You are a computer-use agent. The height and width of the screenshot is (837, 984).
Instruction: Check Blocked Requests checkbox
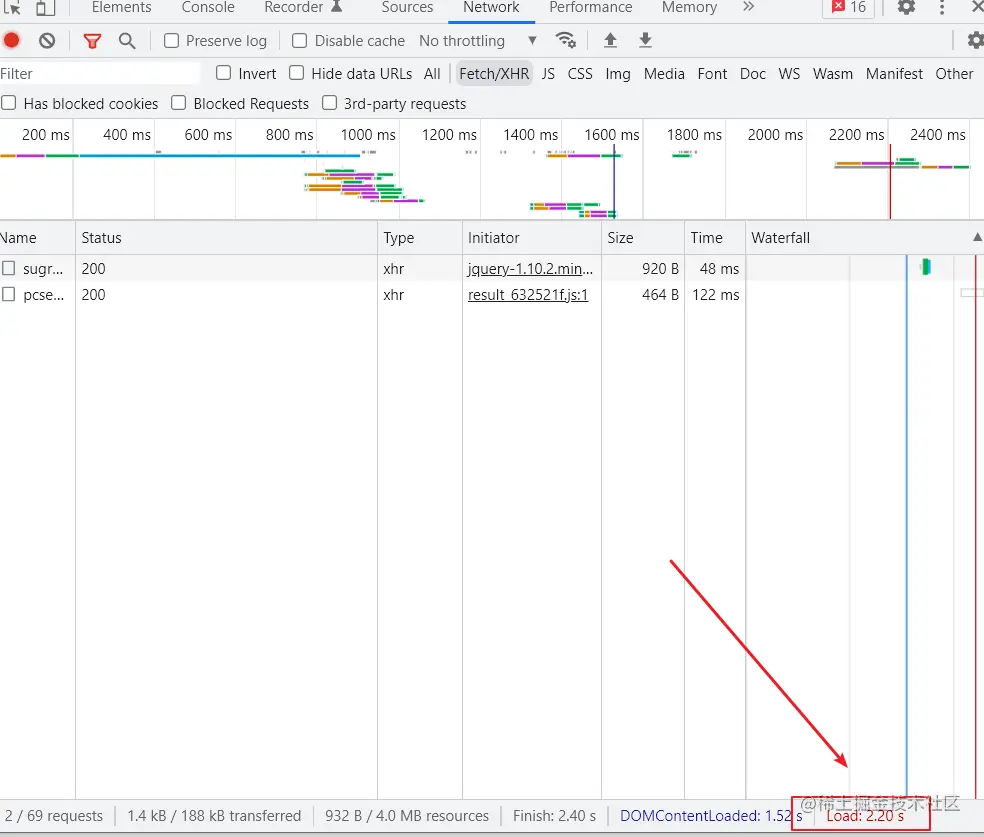point(178,103)
